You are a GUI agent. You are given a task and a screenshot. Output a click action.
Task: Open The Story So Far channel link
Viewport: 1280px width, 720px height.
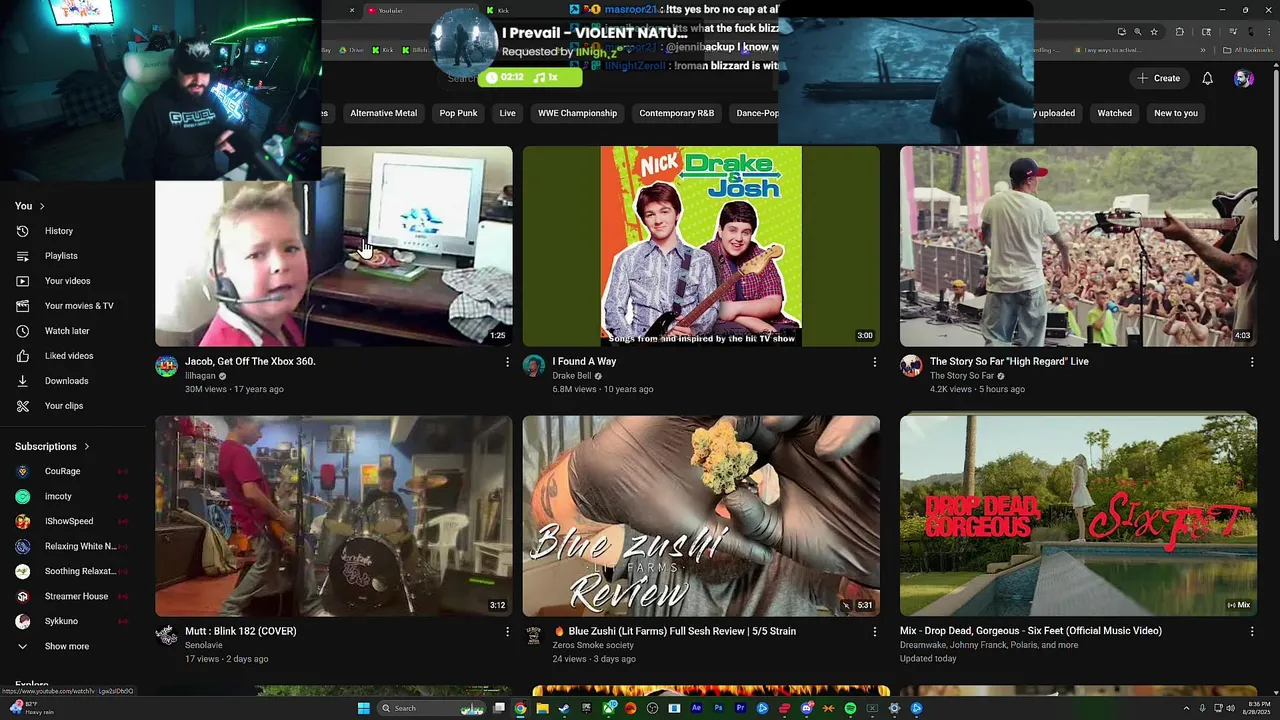coord(961,376)
